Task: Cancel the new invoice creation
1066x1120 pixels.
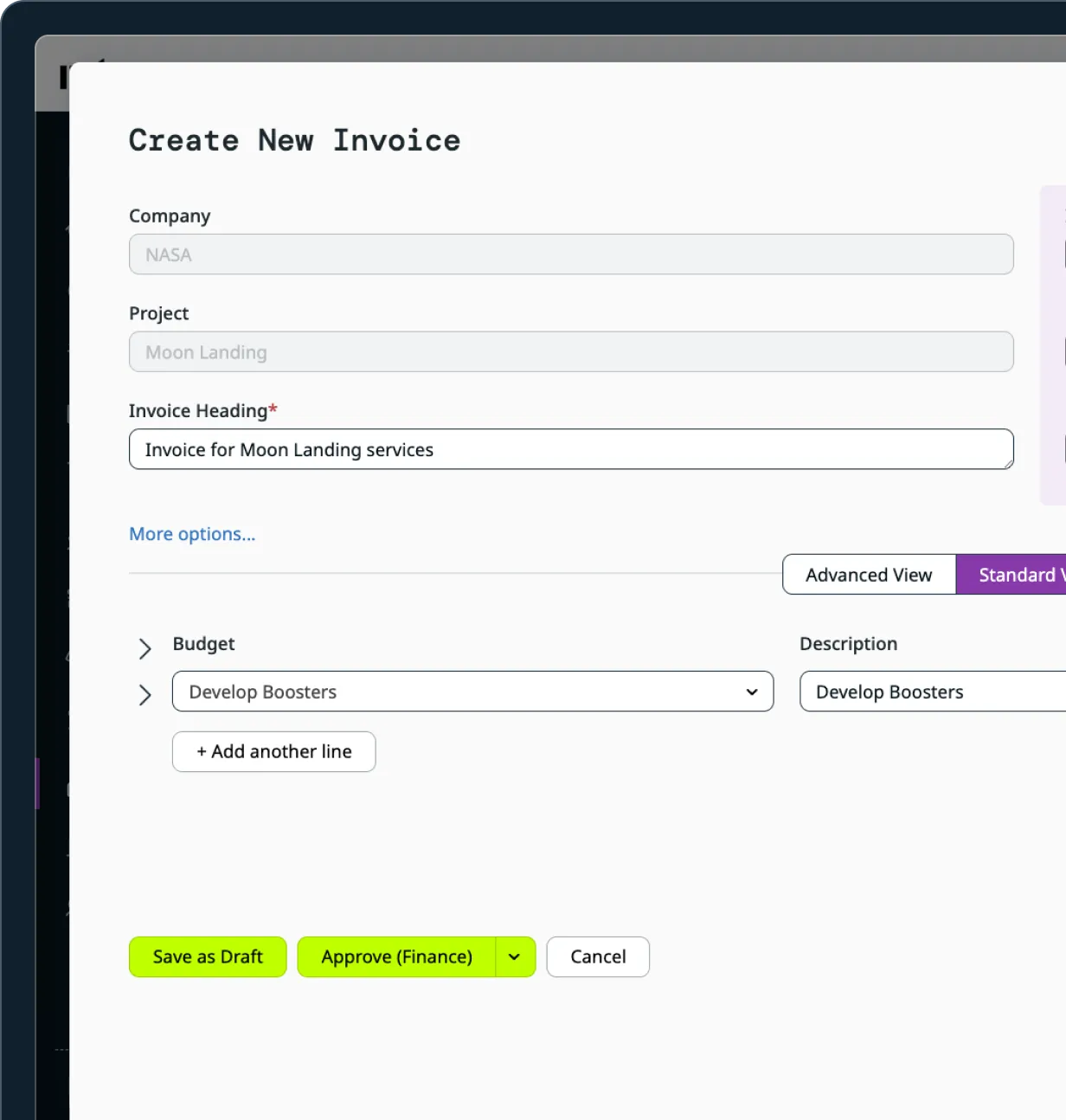Action: coord(597,956)
